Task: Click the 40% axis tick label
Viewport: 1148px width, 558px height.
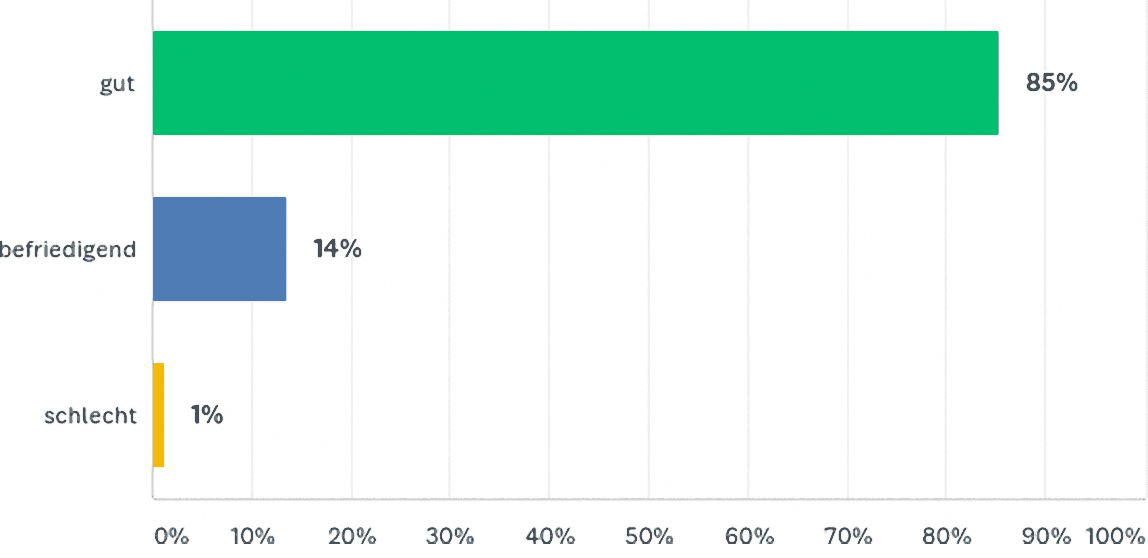Action: (551, 537)
